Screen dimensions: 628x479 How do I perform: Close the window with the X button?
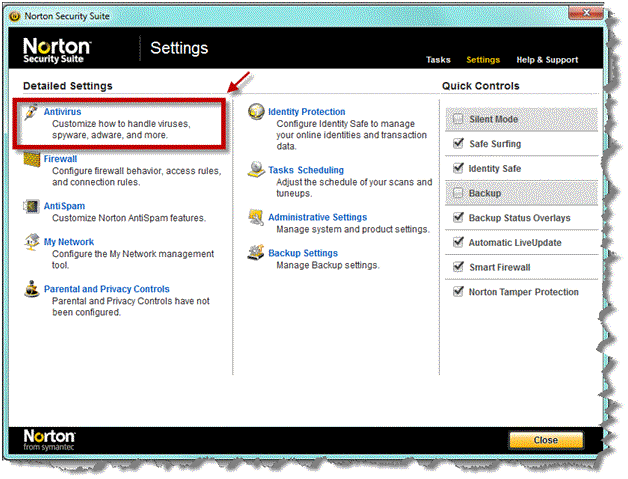586,13
